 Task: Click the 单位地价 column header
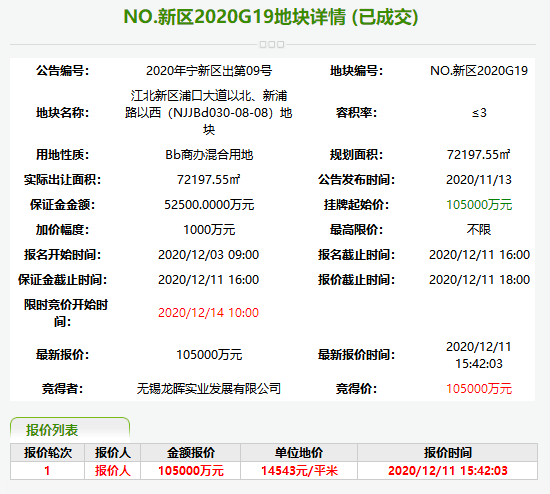(299, 453)
